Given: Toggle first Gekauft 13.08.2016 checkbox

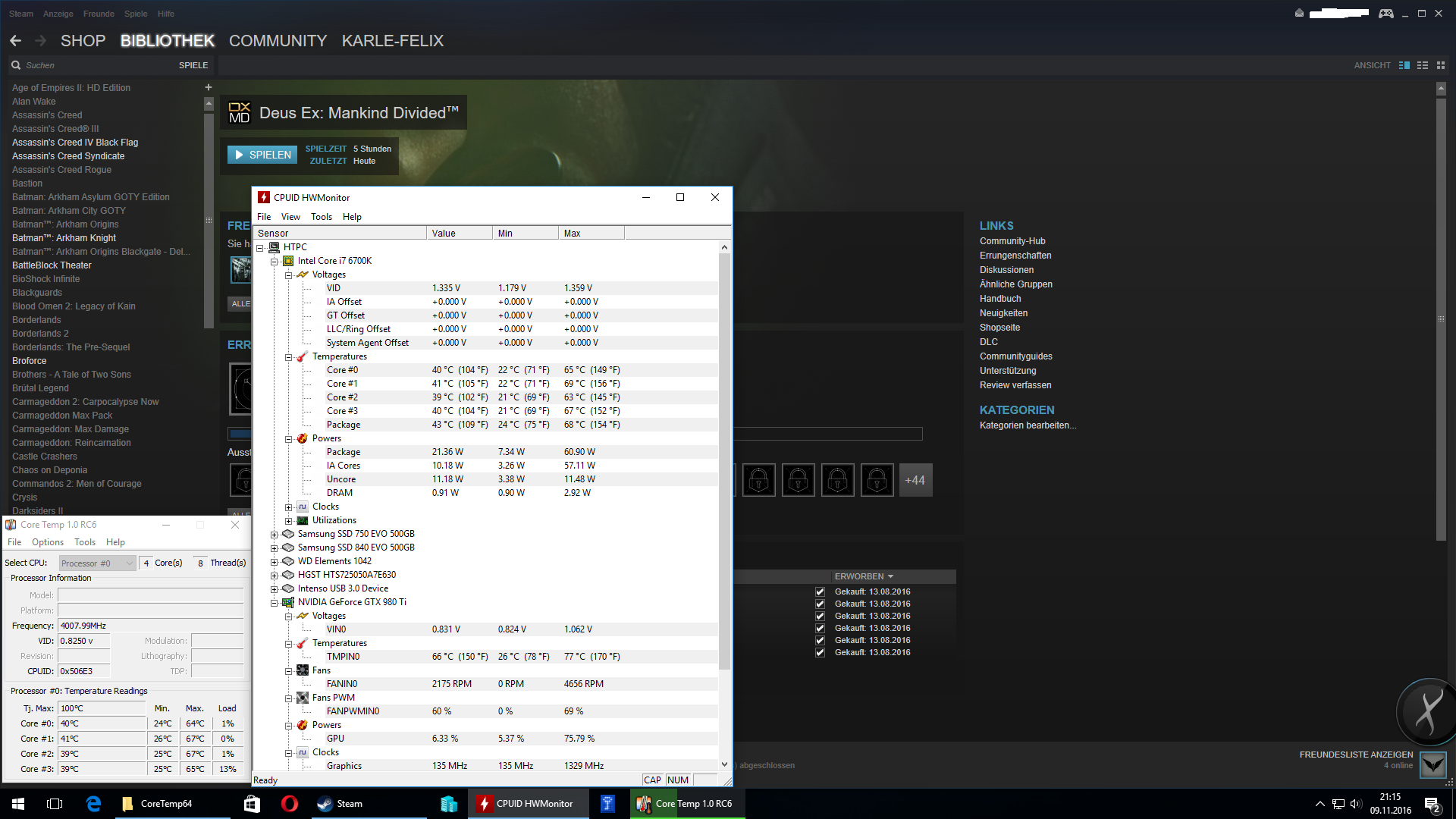Looking at the screenshot, I should (820, 591).
